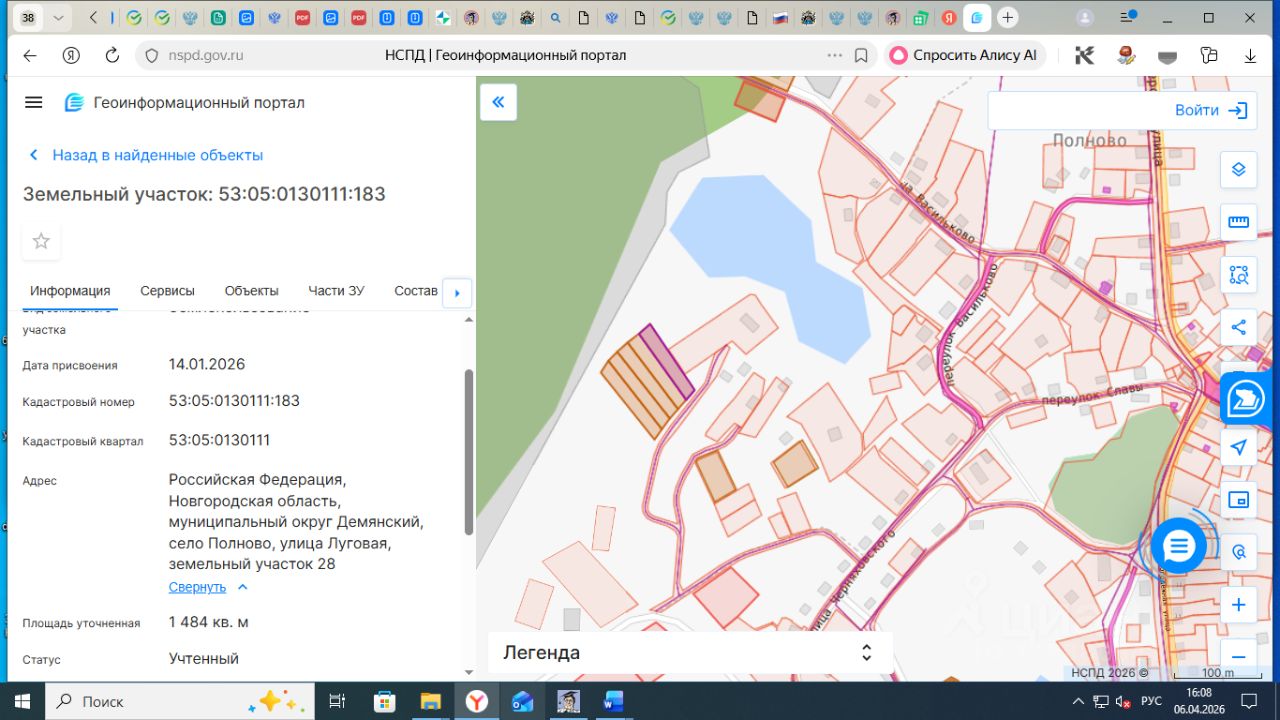Click the share map icon
The image size is (1280, 720).
click(1238, 327)
